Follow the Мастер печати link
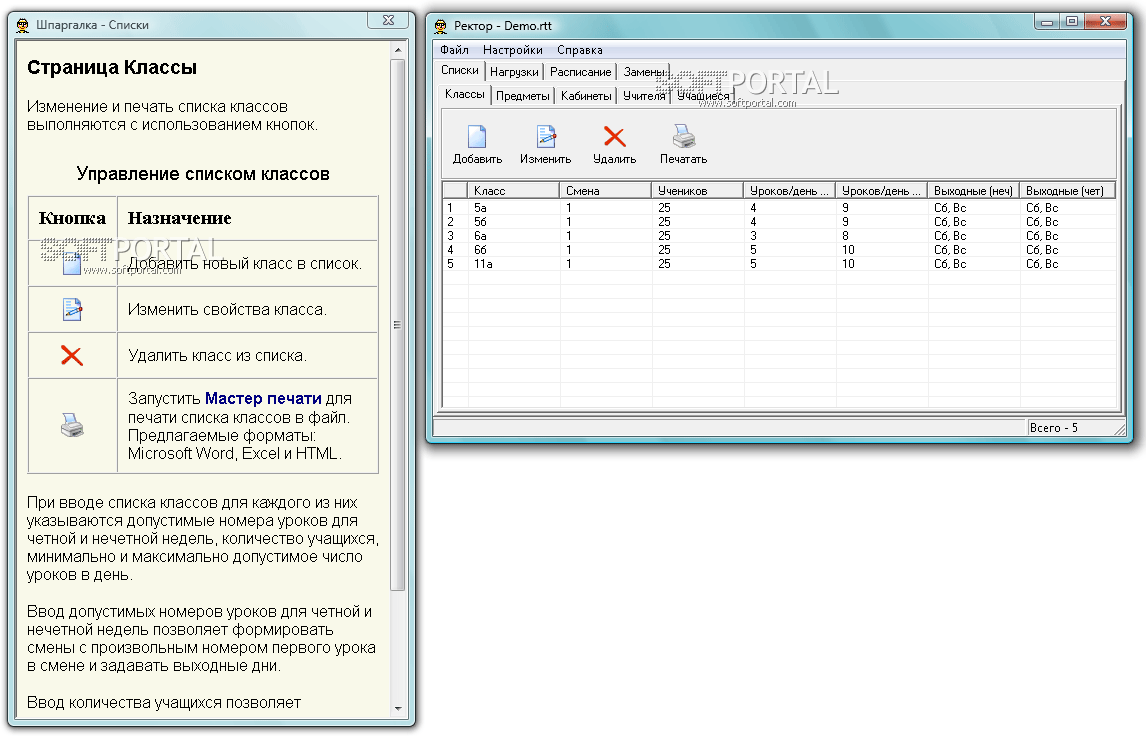This screenshot has height=738, width=1146. pos(263,398)
